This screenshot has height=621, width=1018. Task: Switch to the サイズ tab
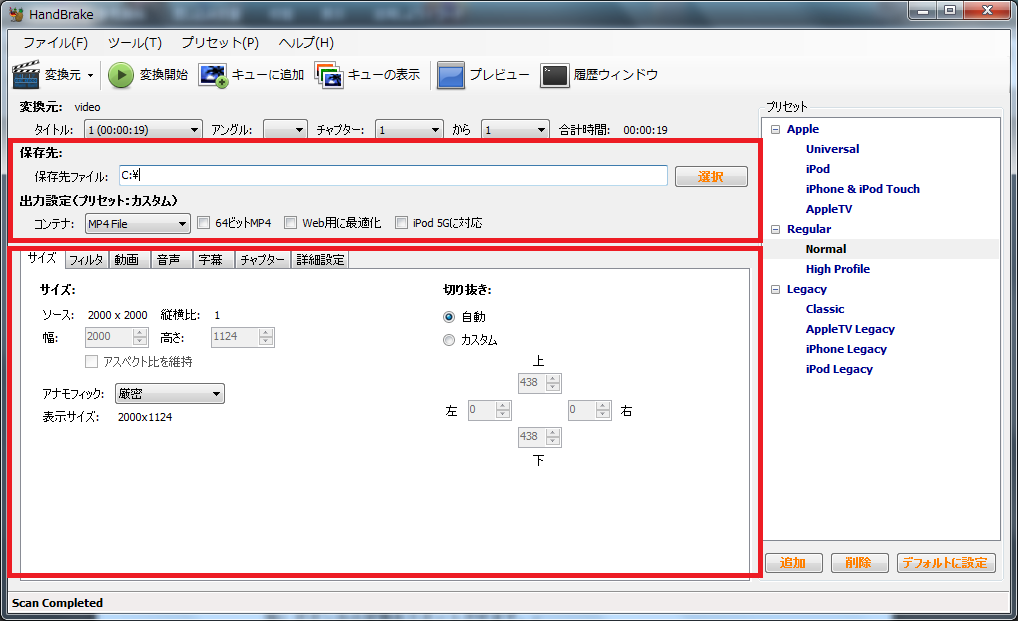click(x=42, y=258)
